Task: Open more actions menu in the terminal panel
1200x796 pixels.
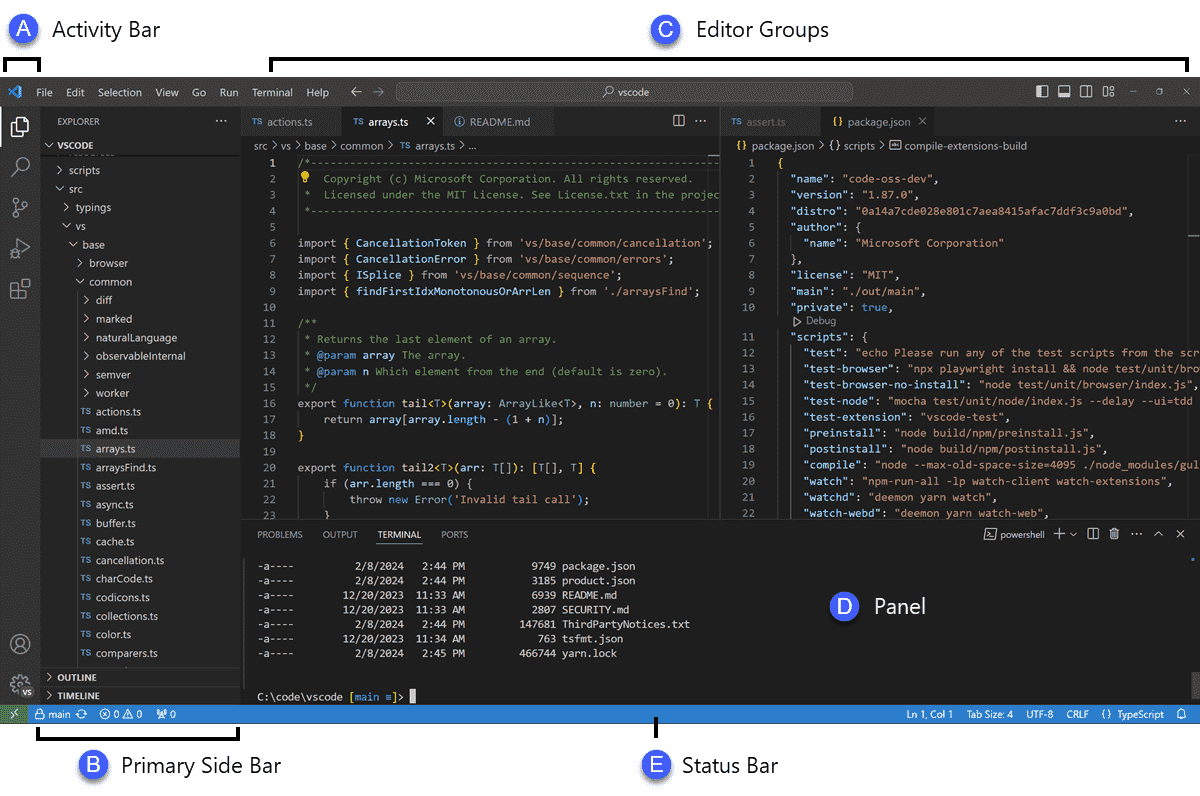Action: pos(1136,534)
